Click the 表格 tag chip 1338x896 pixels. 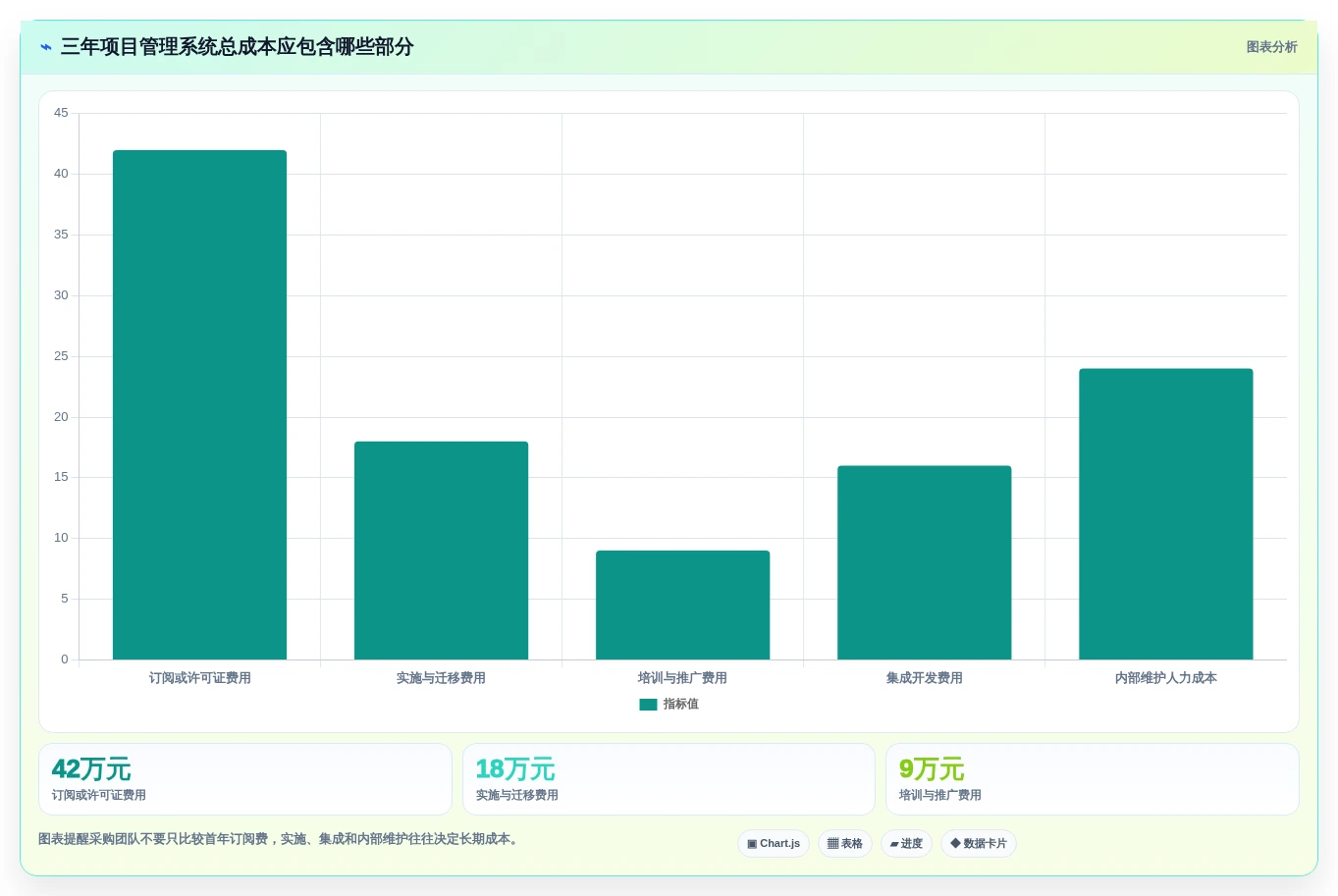pyautogui.click(x=845, y=844)
